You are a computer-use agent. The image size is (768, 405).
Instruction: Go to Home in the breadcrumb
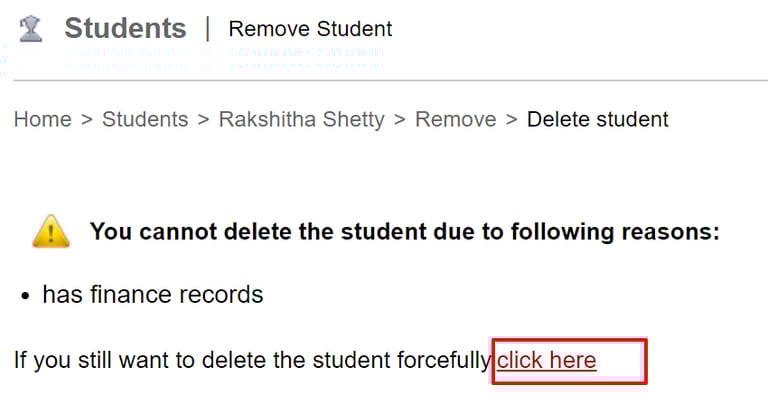[x=42, y=120]
